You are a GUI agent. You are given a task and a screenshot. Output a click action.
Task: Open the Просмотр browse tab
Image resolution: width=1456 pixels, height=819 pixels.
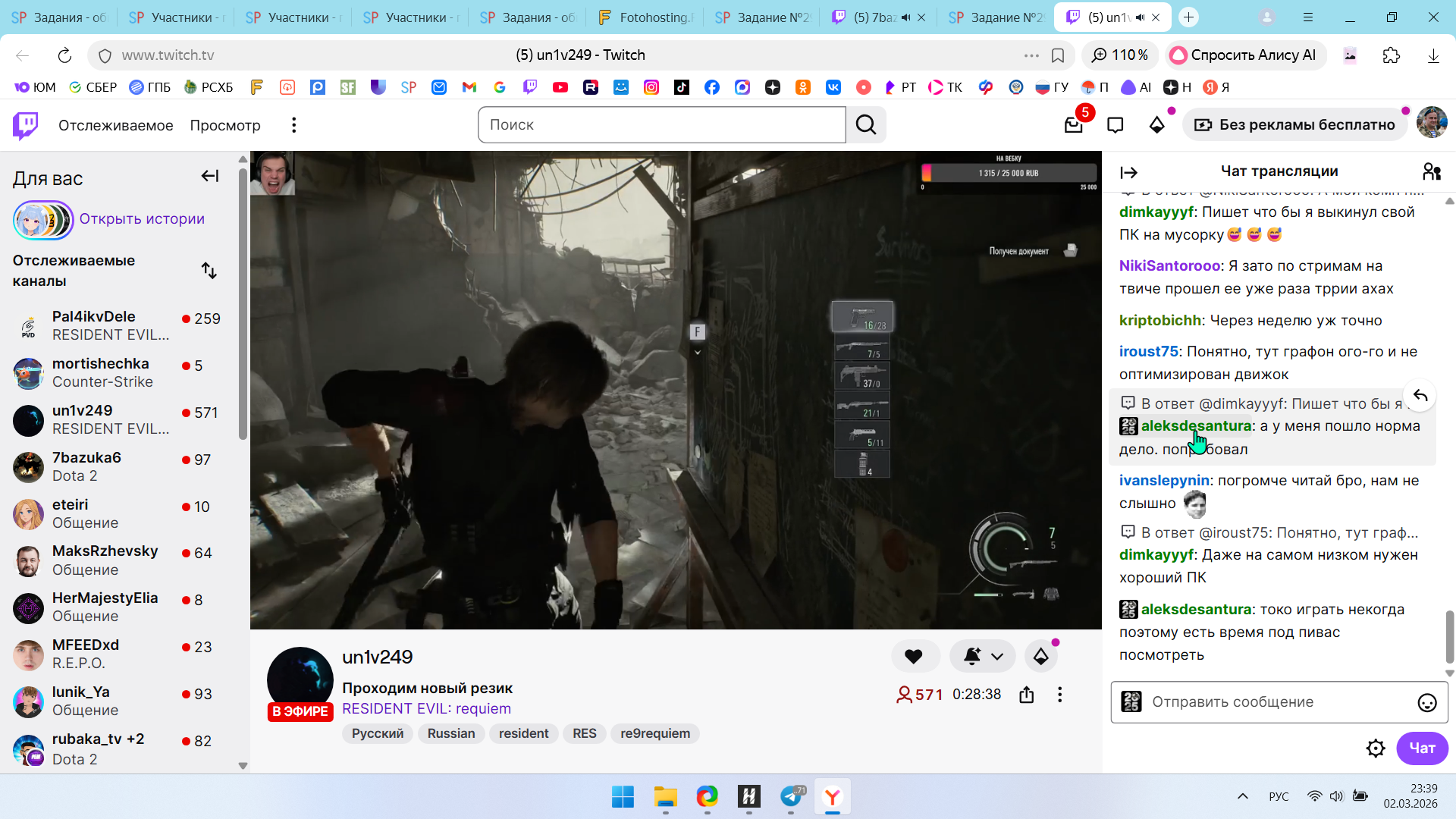tap(225, 125)
